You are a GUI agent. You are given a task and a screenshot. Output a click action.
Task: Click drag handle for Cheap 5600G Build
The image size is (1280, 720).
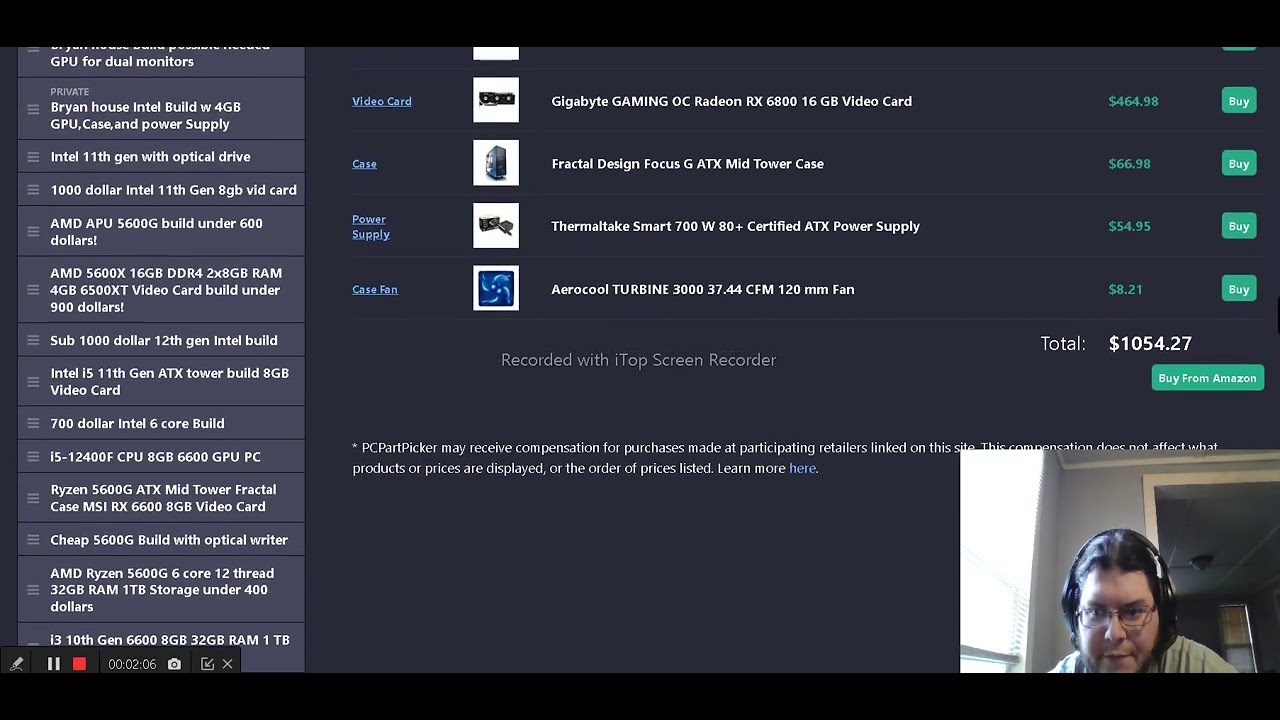pyautogui.click(x=33, y=540)
